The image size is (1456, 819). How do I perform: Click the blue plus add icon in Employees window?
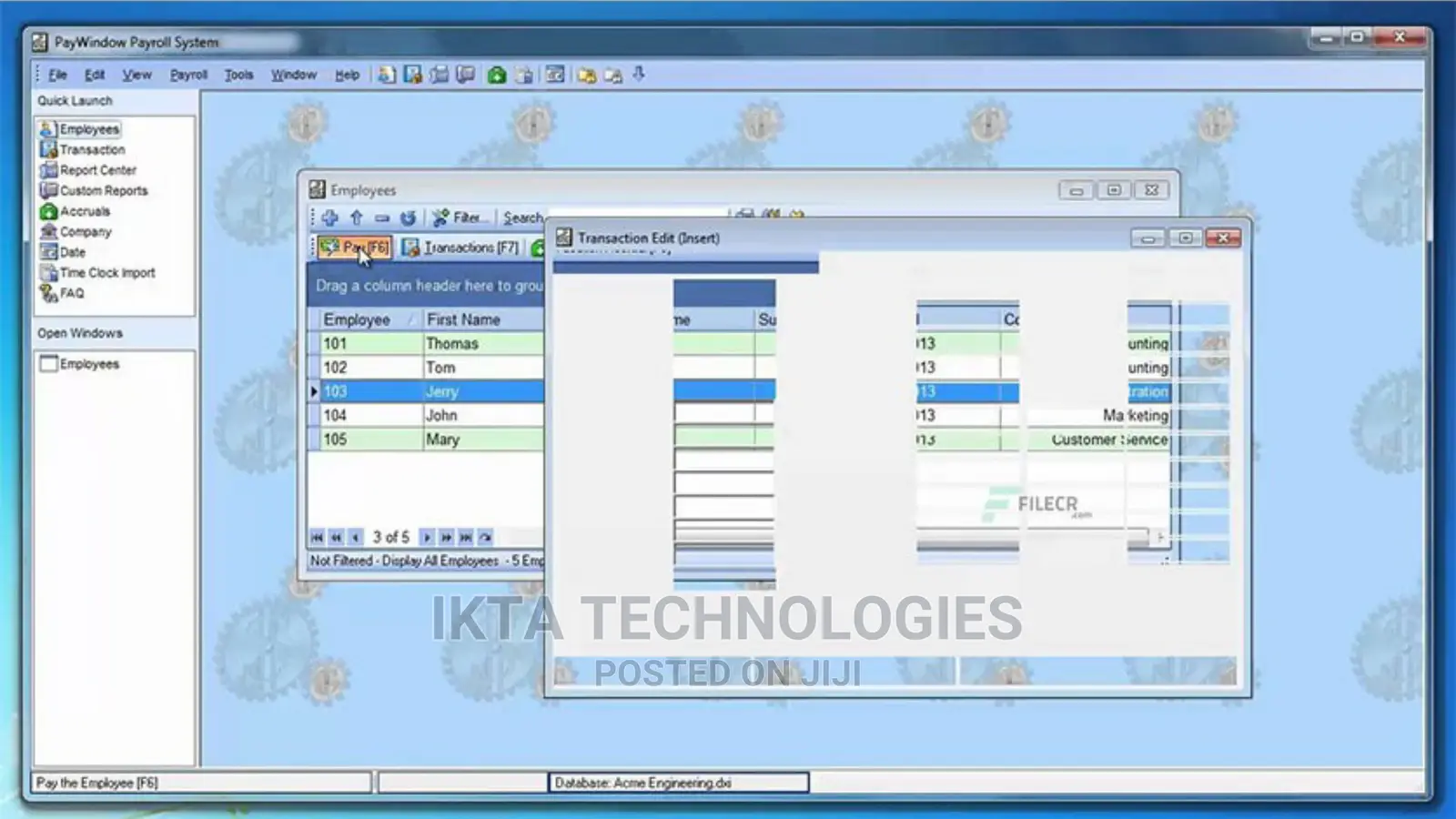click(x=330, y=217)
